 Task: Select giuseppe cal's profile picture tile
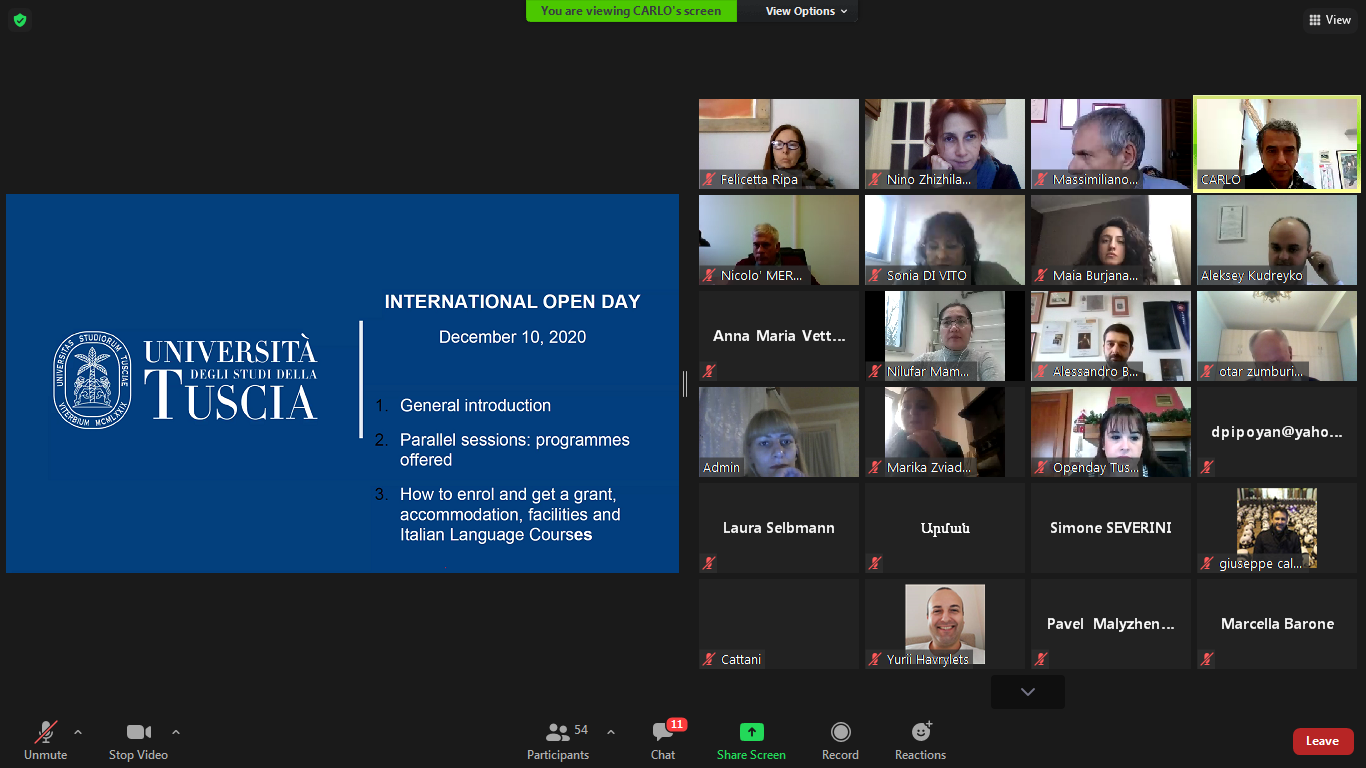(x=1277, y=528)
